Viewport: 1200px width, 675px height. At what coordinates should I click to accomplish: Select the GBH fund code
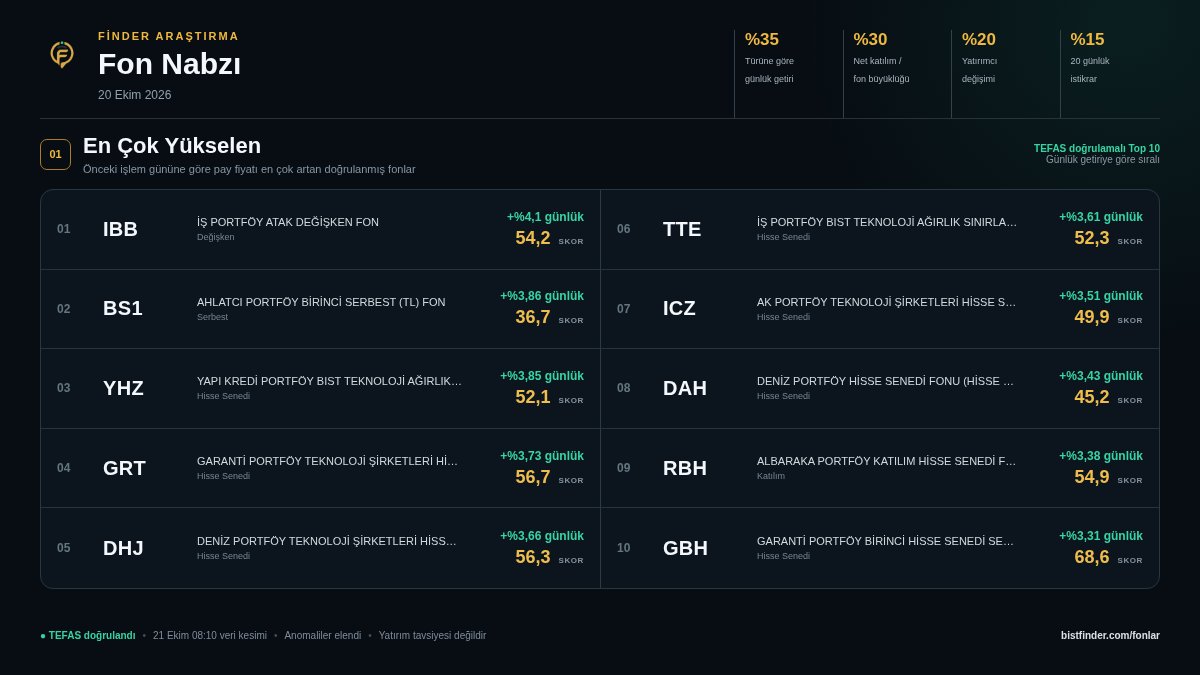pyautogui.click(x=685, y=548)
